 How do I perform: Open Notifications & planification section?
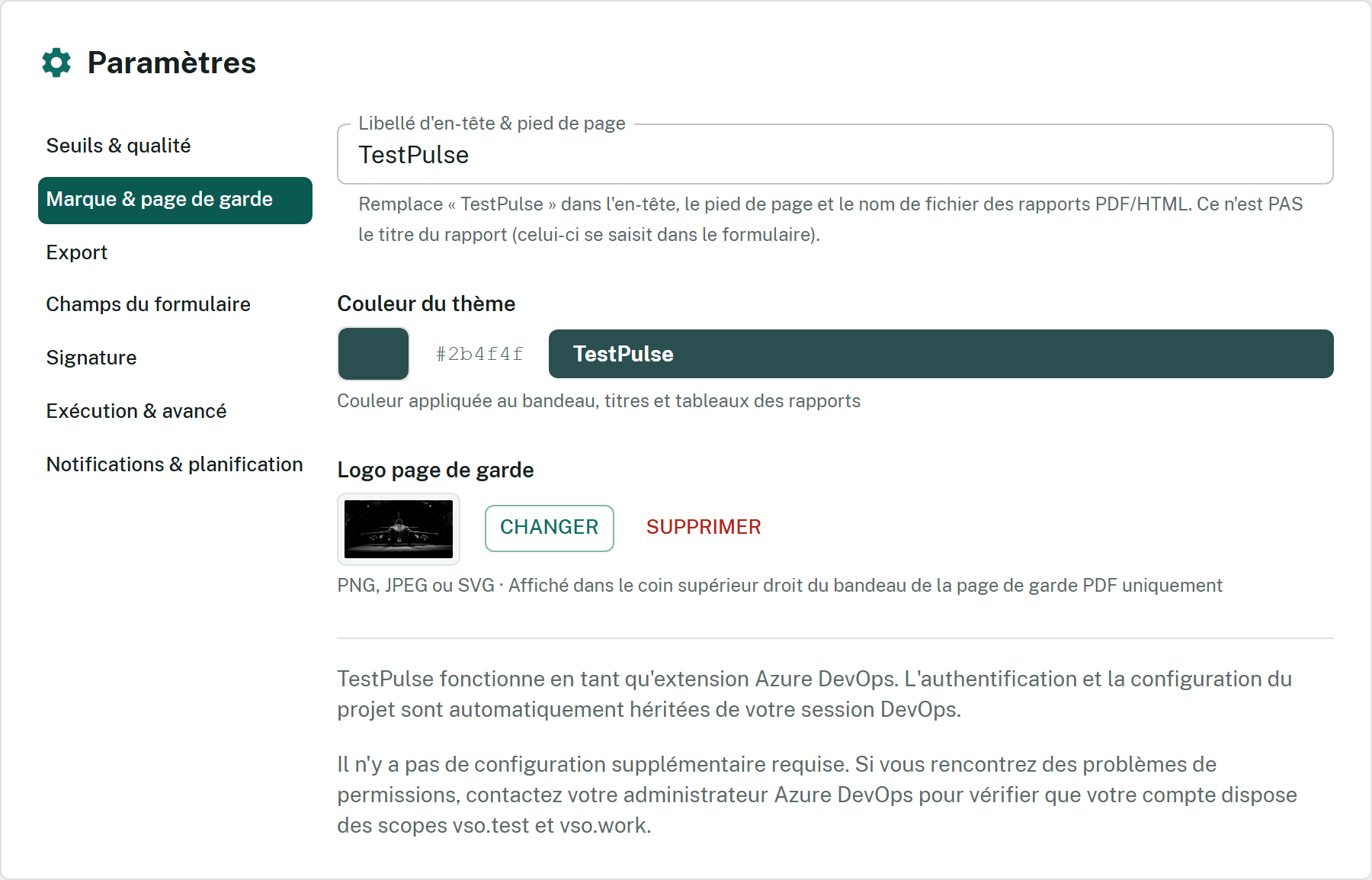[175, 464]
